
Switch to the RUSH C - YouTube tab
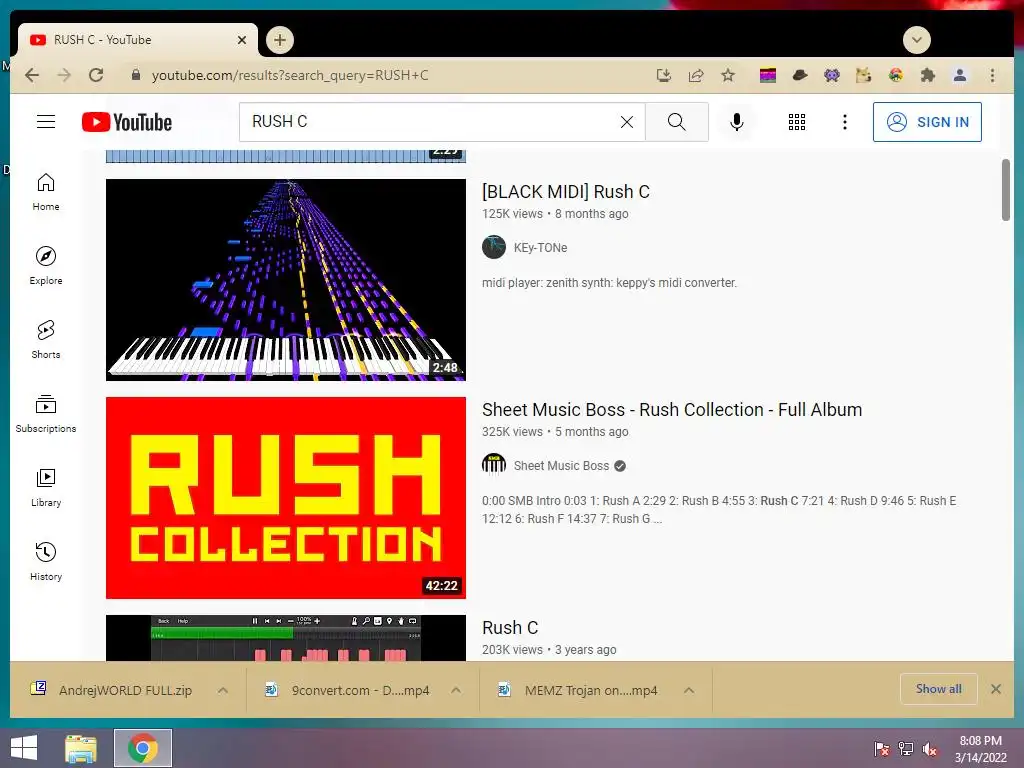137,40
